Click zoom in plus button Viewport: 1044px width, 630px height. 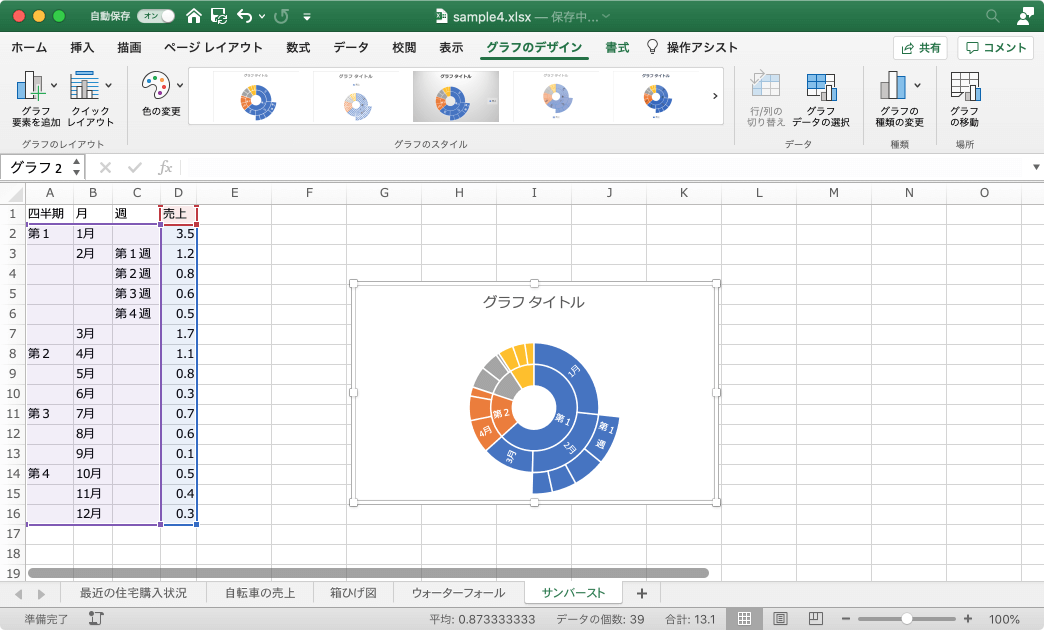click(967, 619)
